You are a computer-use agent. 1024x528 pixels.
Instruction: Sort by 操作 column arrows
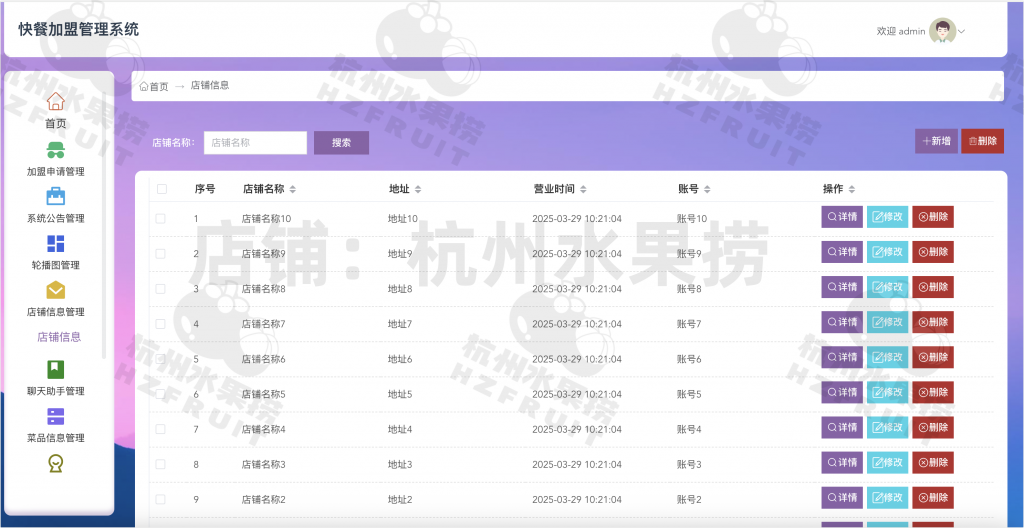point(852,190)
